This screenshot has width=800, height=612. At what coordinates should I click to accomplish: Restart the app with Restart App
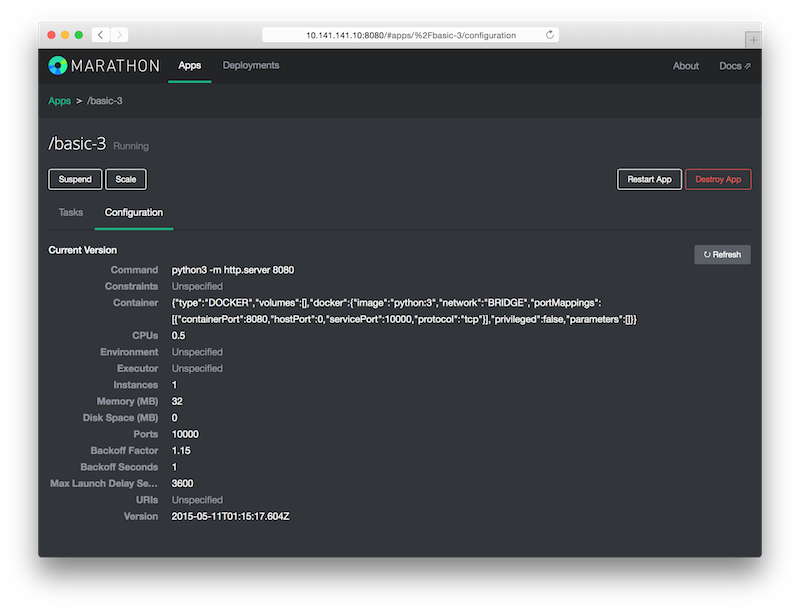click(649, 179)
